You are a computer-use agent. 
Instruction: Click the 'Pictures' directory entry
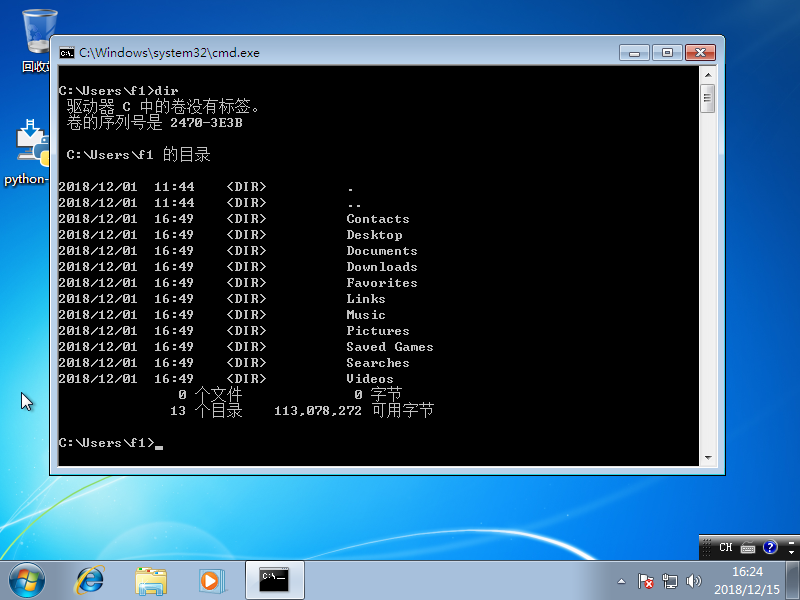[x=378, y=331]
